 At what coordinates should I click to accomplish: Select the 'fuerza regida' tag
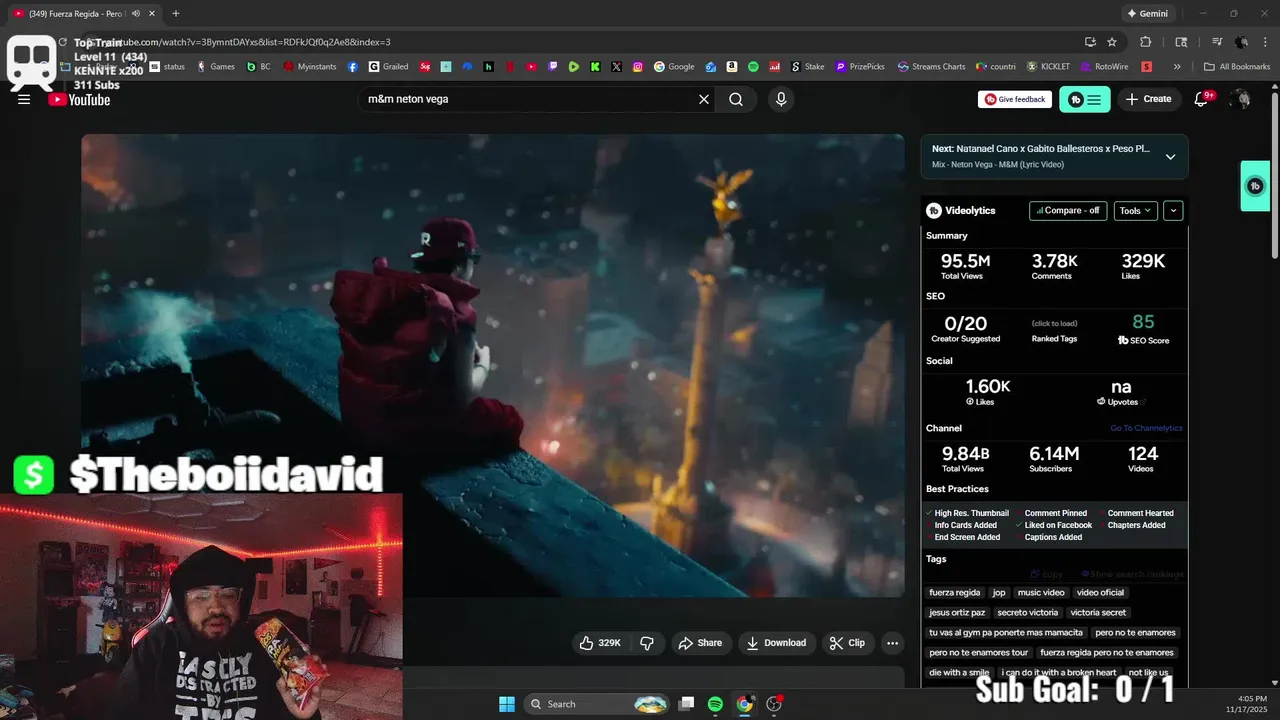(x=955, y=592)
